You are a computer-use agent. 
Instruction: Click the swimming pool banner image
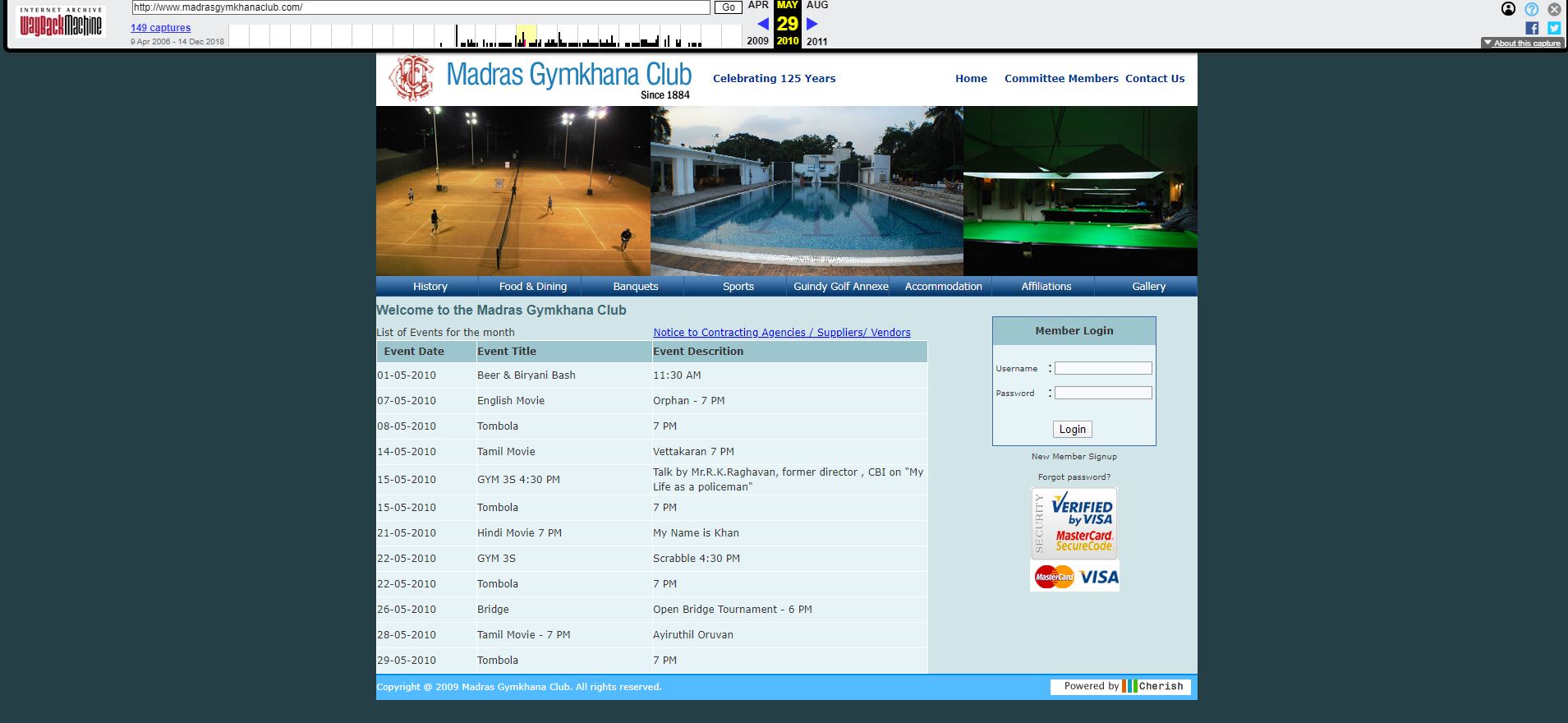point(806,191)
